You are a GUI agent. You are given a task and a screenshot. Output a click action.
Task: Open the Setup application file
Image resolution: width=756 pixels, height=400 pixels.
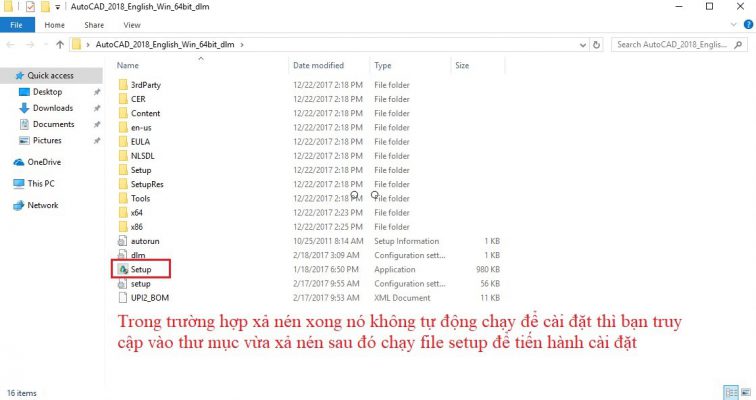140,270
